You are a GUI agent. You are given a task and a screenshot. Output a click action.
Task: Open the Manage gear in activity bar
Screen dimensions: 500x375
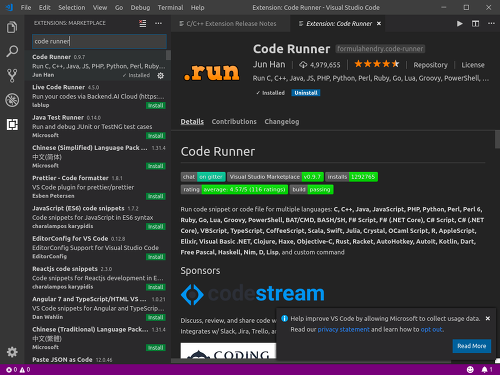12,352
